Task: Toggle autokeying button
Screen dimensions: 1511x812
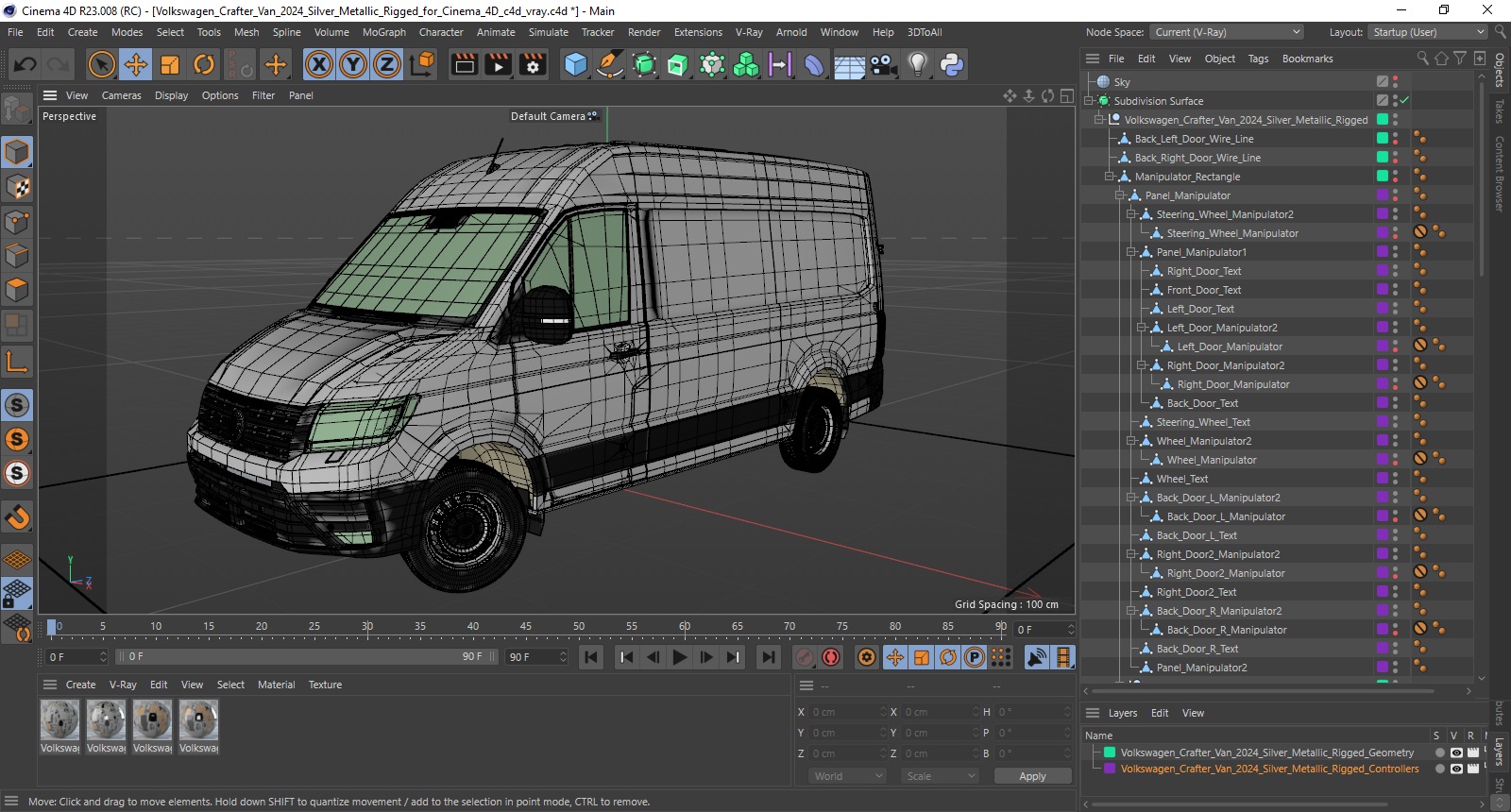Action: 831,657
